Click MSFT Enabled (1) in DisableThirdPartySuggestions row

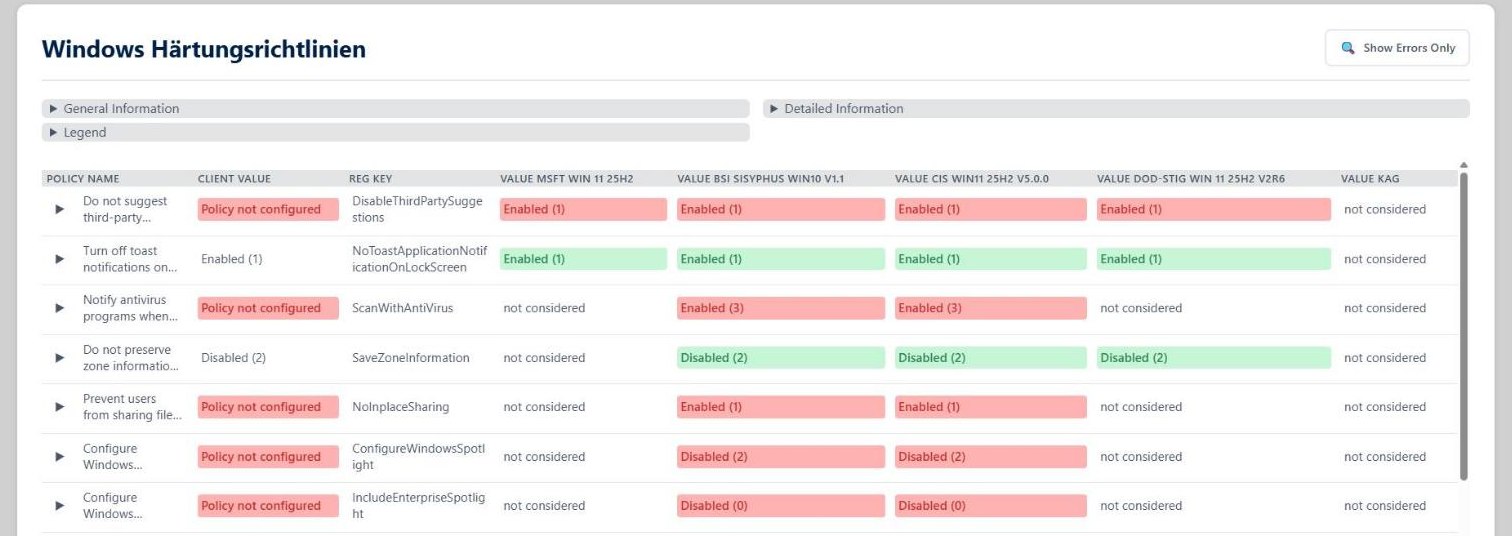pyautogui.click(x=583, y=209)
